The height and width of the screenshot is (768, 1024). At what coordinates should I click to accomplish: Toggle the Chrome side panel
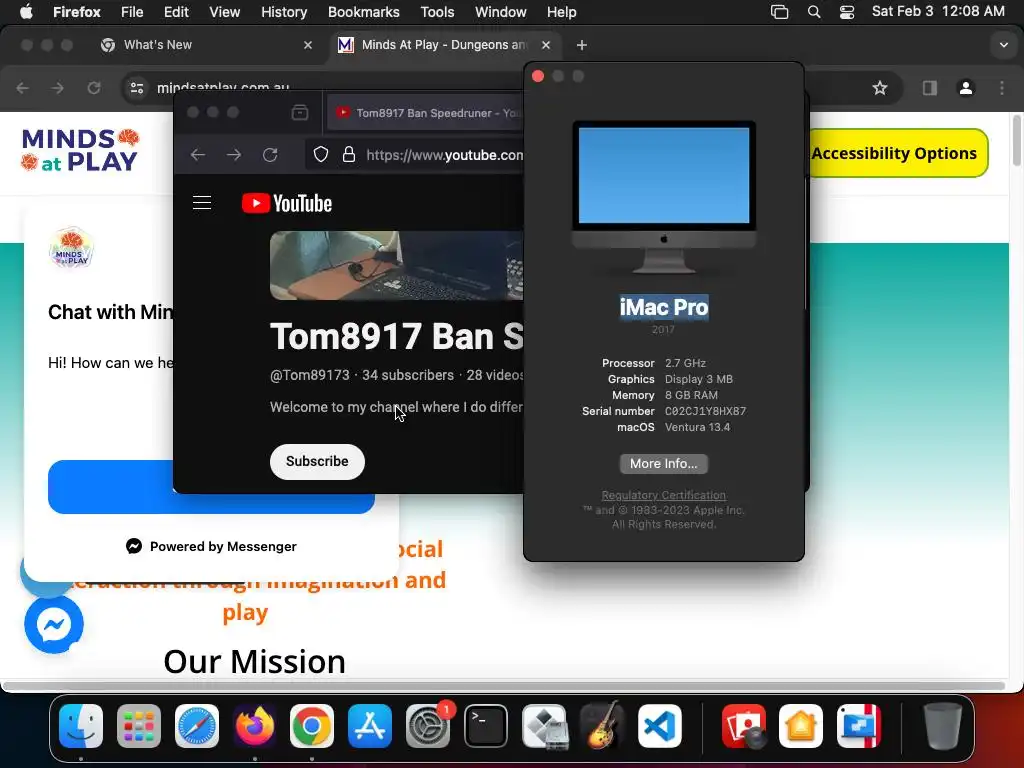click(929, 88)
